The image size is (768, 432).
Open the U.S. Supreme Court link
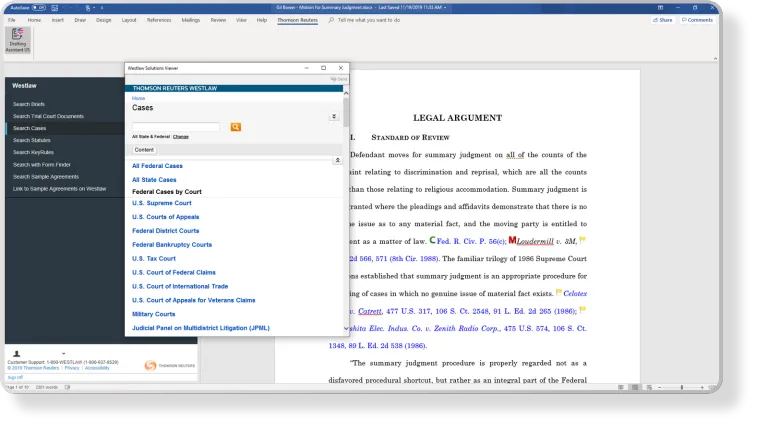click(162, 203)
